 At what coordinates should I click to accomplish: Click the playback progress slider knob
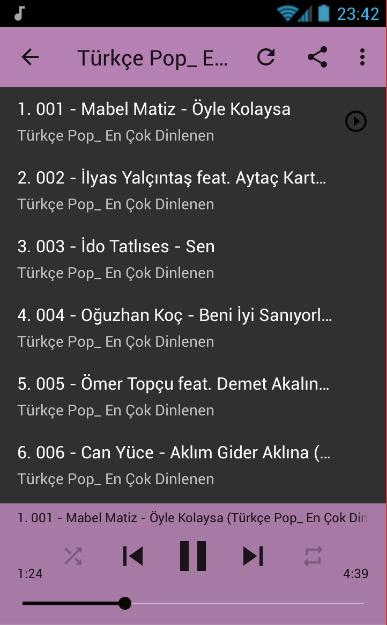click(125, 603)
